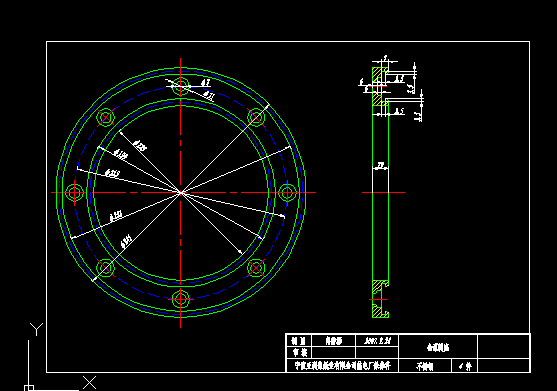Pick the right bolt hole on the horizontal centerline

[x=287, y=192]
